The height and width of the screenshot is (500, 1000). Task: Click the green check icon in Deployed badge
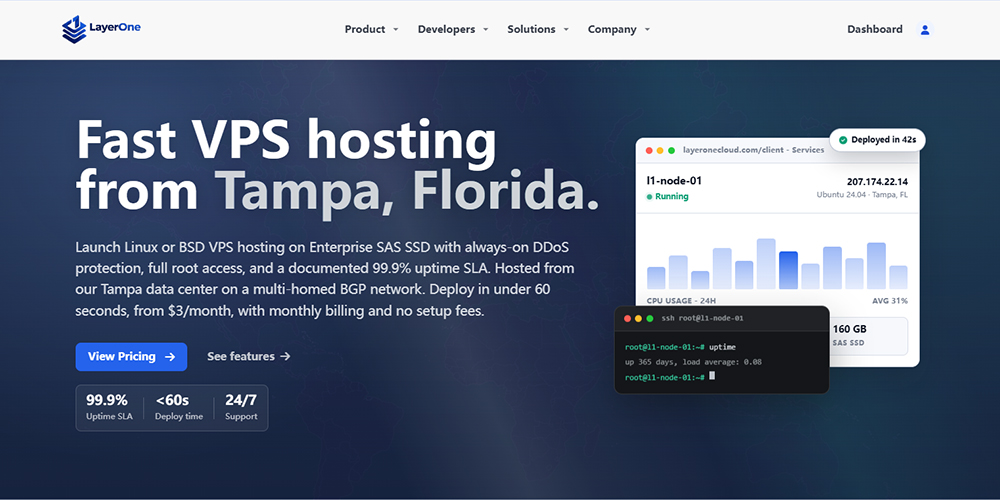842,140
